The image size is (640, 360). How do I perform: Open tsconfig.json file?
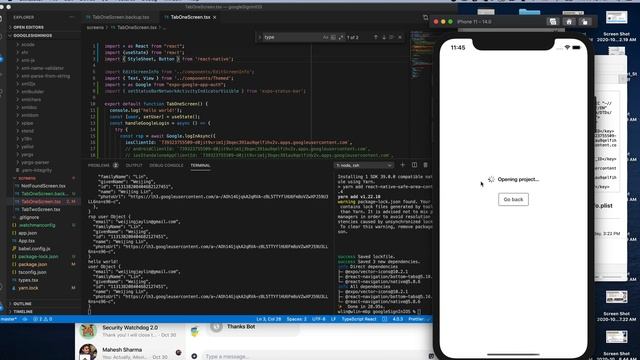[32, 272]
